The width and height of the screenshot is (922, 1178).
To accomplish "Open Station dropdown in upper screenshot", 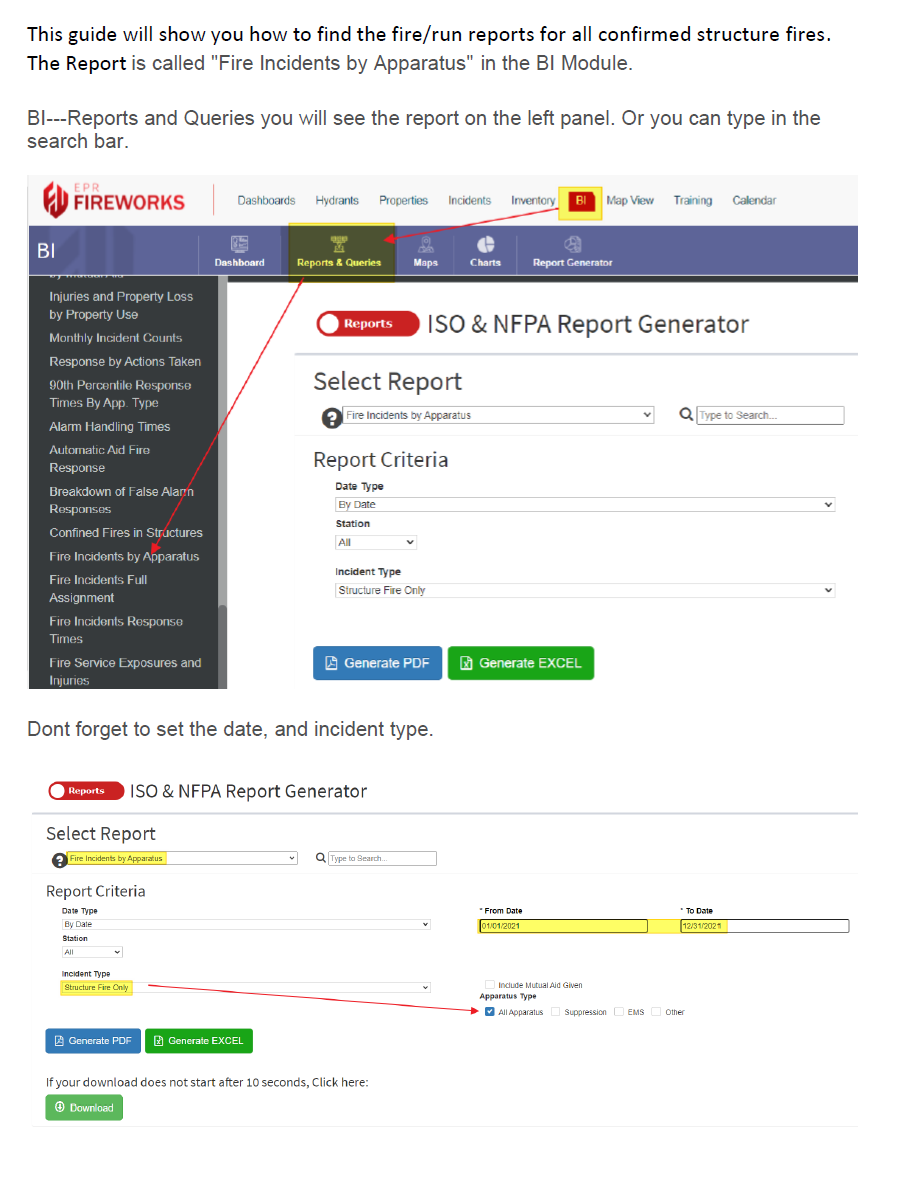I will pyautogui.click(x=376, y=542).
